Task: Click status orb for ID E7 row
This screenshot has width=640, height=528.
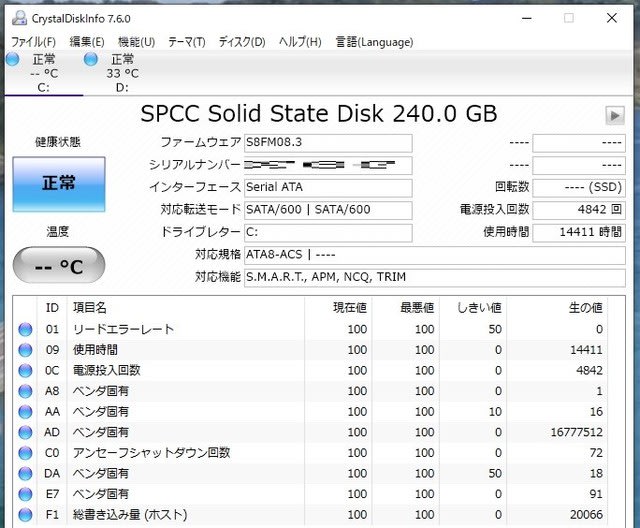Action: click(x=25, y=494)
